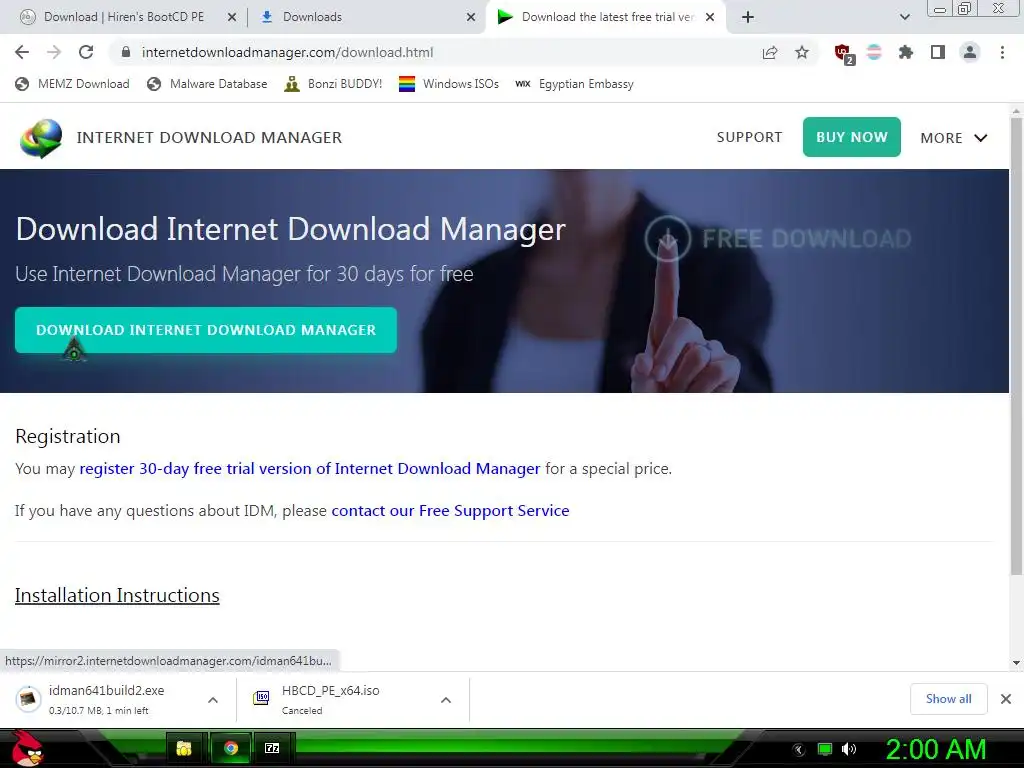
Task: Bookmark this page with the star icon
Action: (x=802, y=52)
